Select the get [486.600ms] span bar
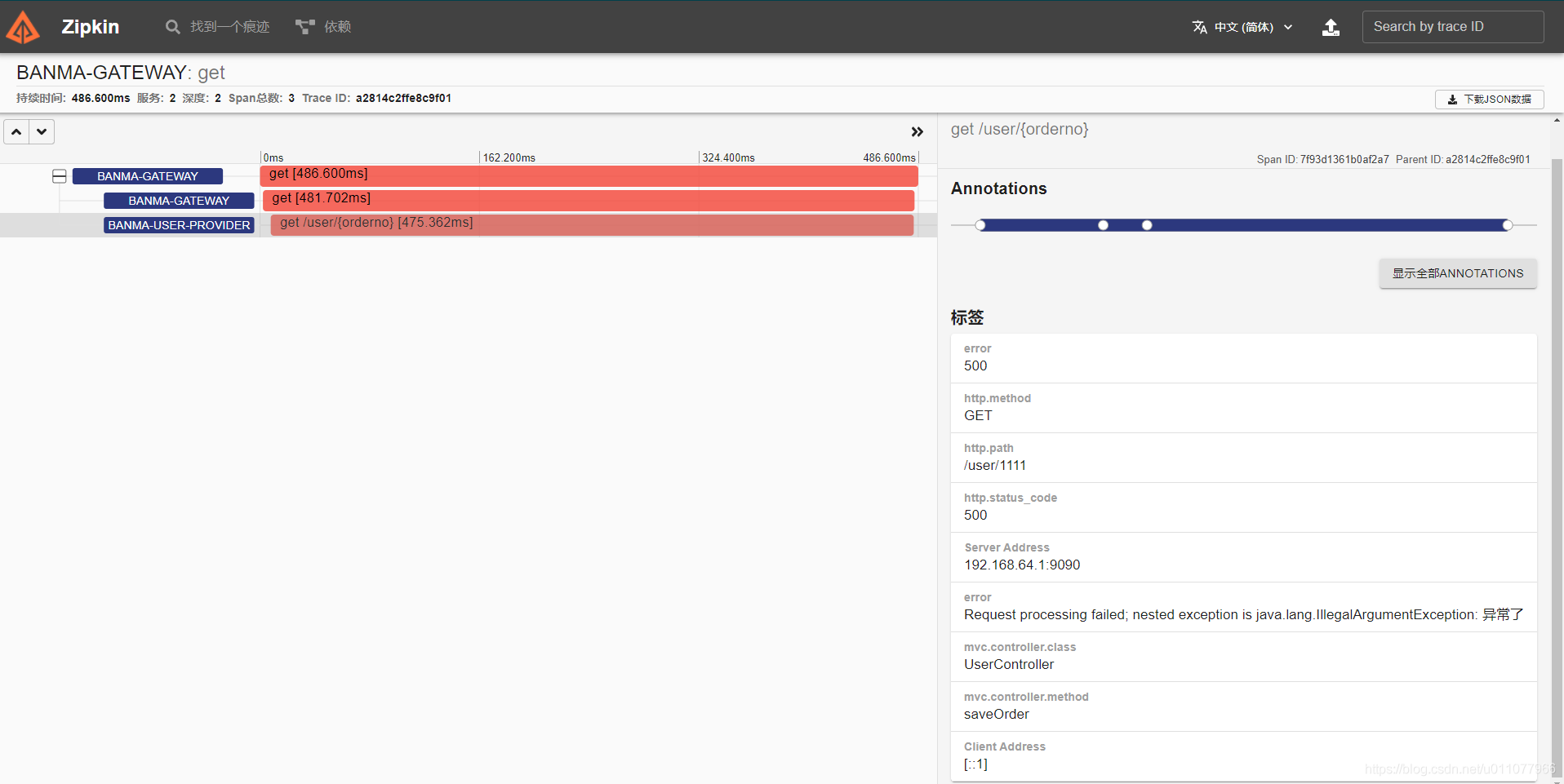 589,175
